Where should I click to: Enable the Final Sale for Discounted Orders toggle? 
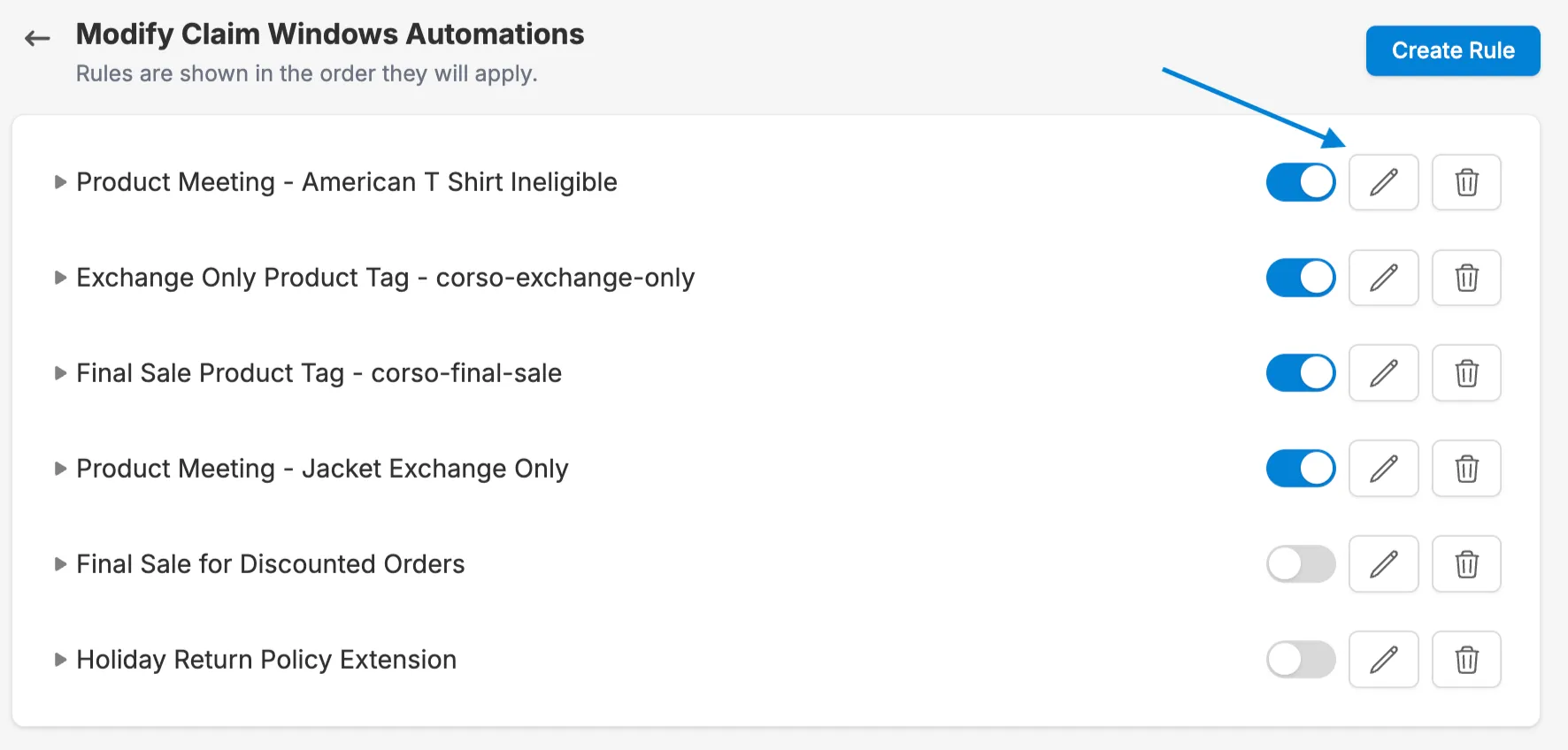pos(1300,563)
